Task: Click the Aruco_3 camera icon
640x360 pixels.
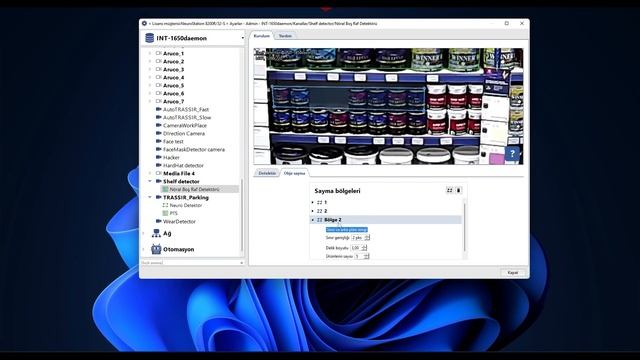Action: 159,69
